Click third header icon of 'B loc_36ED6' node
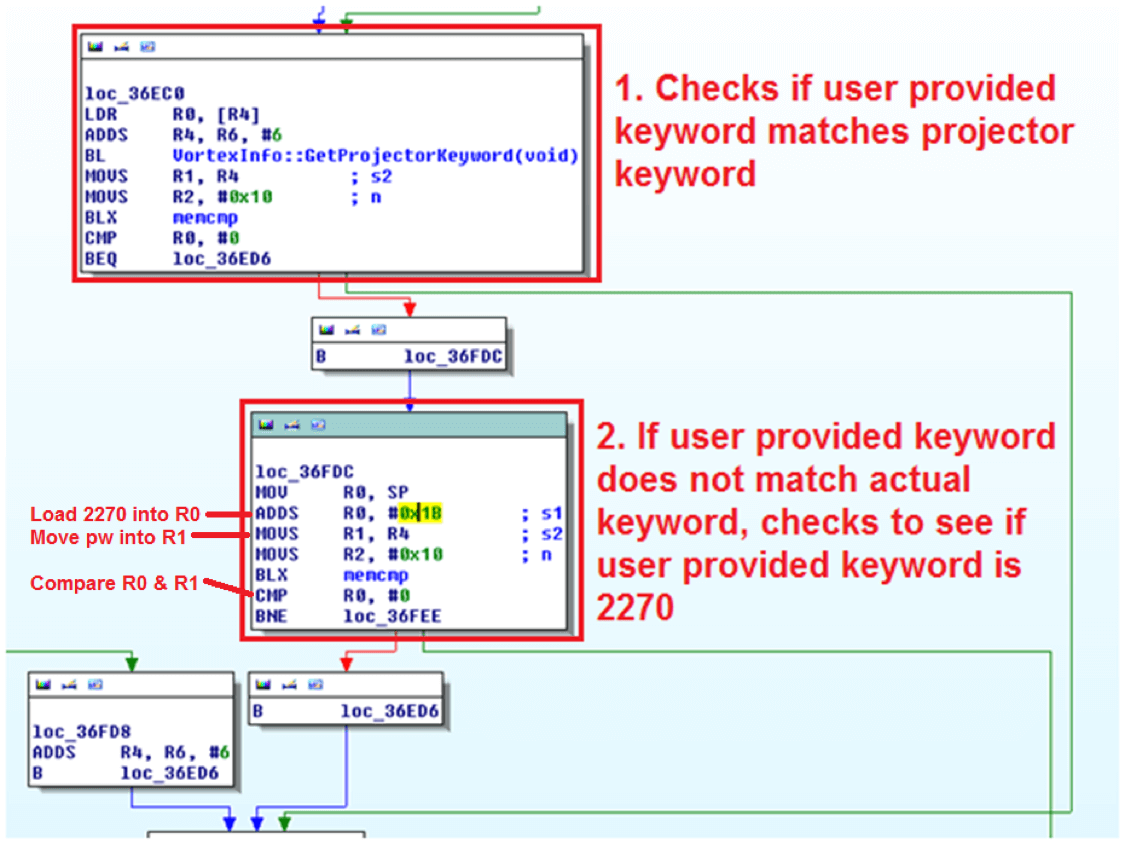The height and width of the screenshot is (844, 1125). coord(315,685)
